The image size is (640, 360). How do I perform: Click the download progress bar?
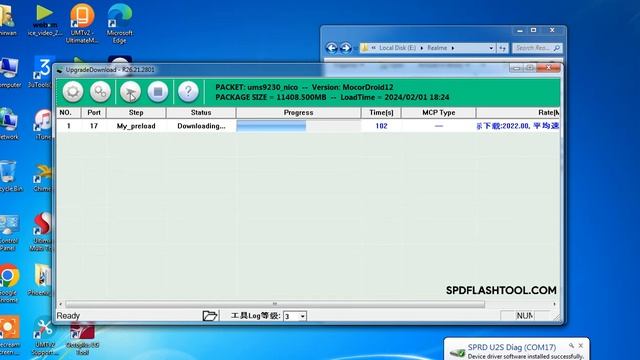pos(298,126)
